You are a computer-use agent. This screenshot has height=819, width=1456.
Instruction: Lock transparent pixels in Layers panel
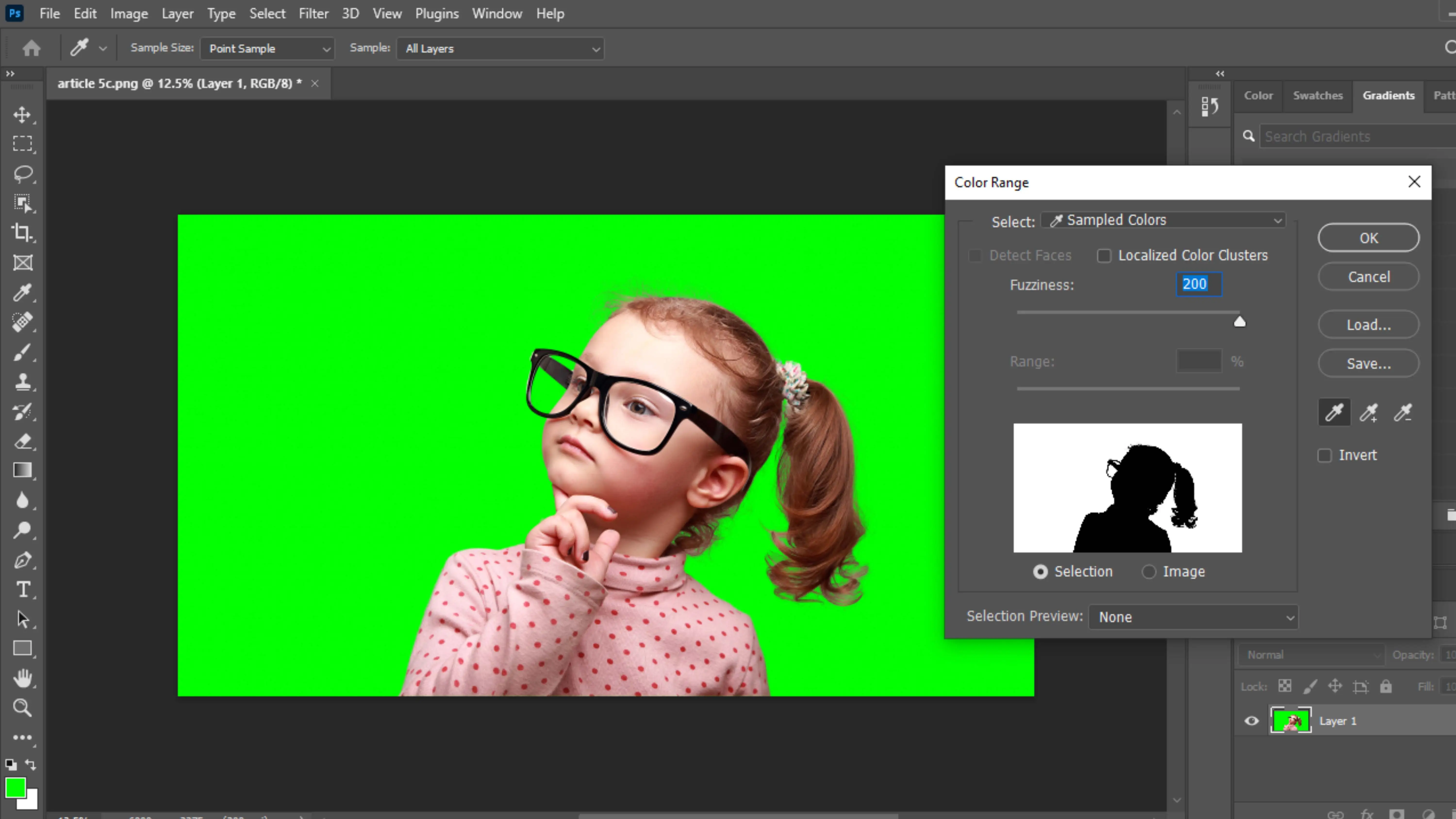click(x=1285, y=686)
